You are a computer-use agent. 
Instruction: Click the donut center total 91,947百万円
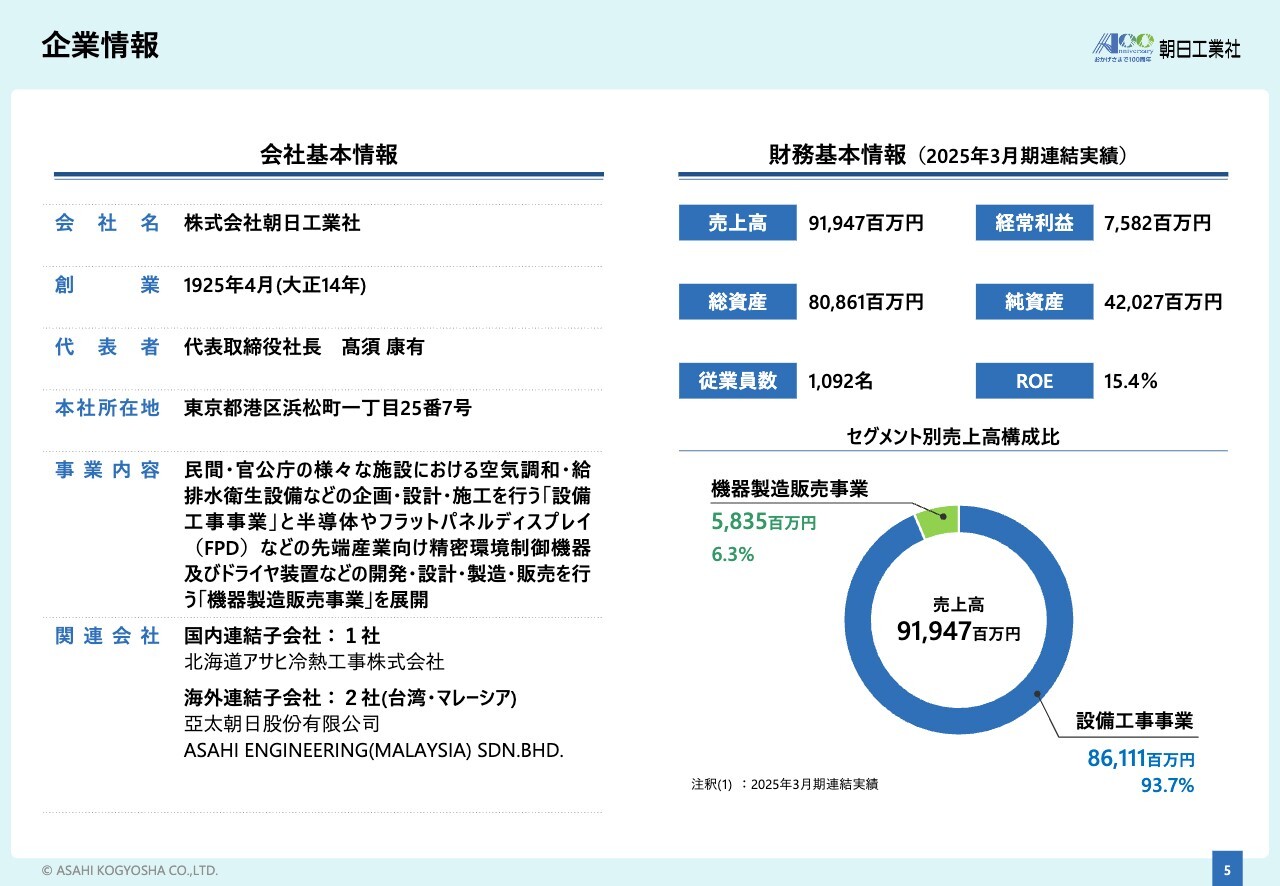[x=959, y=631]
